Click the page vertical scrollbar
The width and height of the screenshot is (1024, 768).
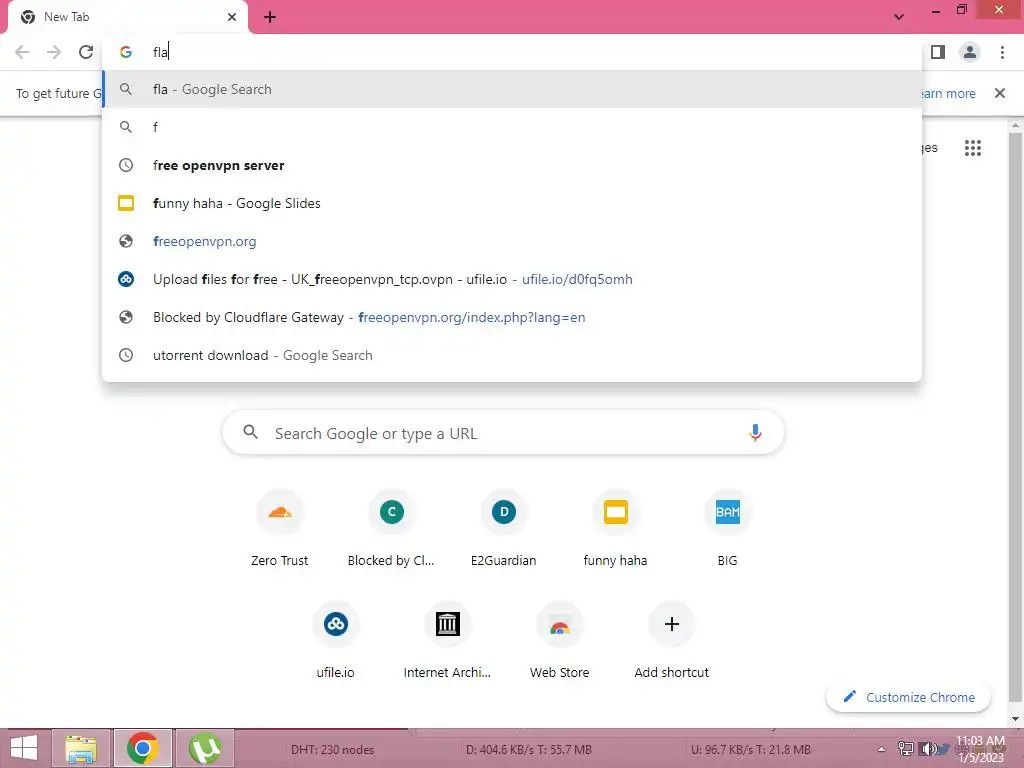(1015, 418)
